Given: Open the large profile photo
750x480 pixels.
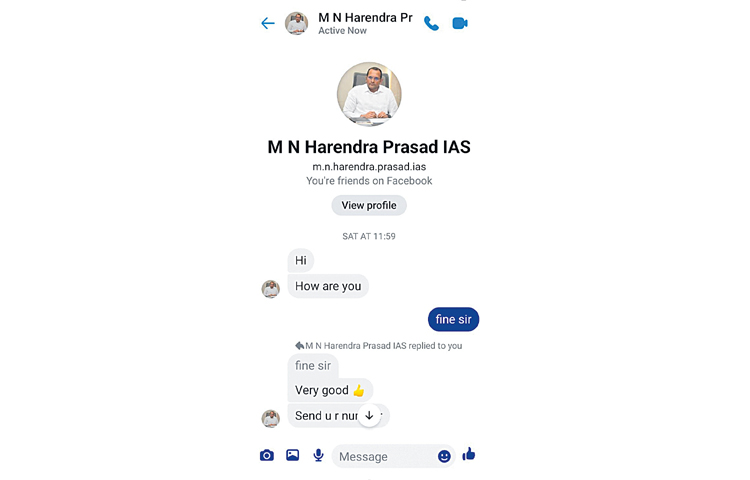Looking at the screenshot, I should tap(369, 94).
